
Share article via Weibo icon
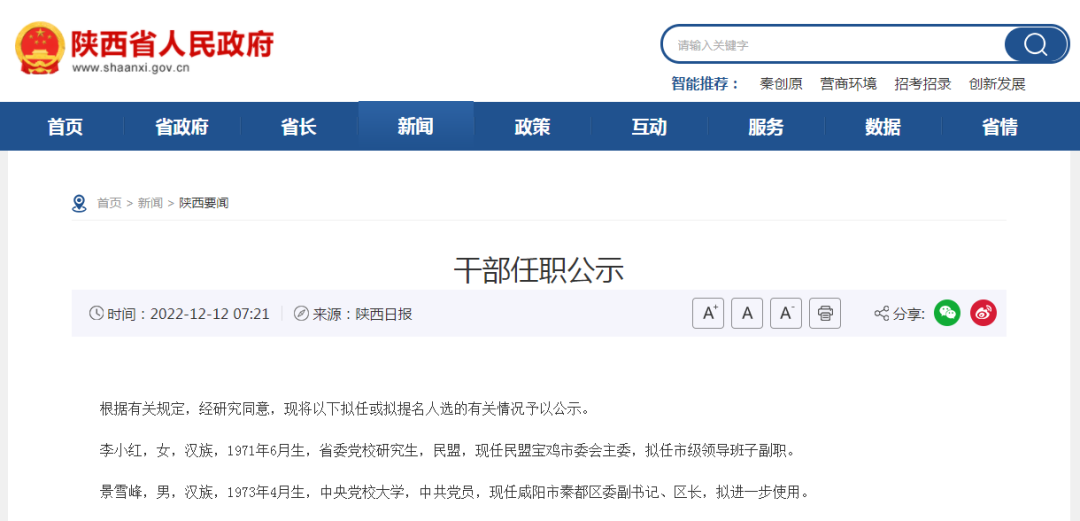[984, 314]
